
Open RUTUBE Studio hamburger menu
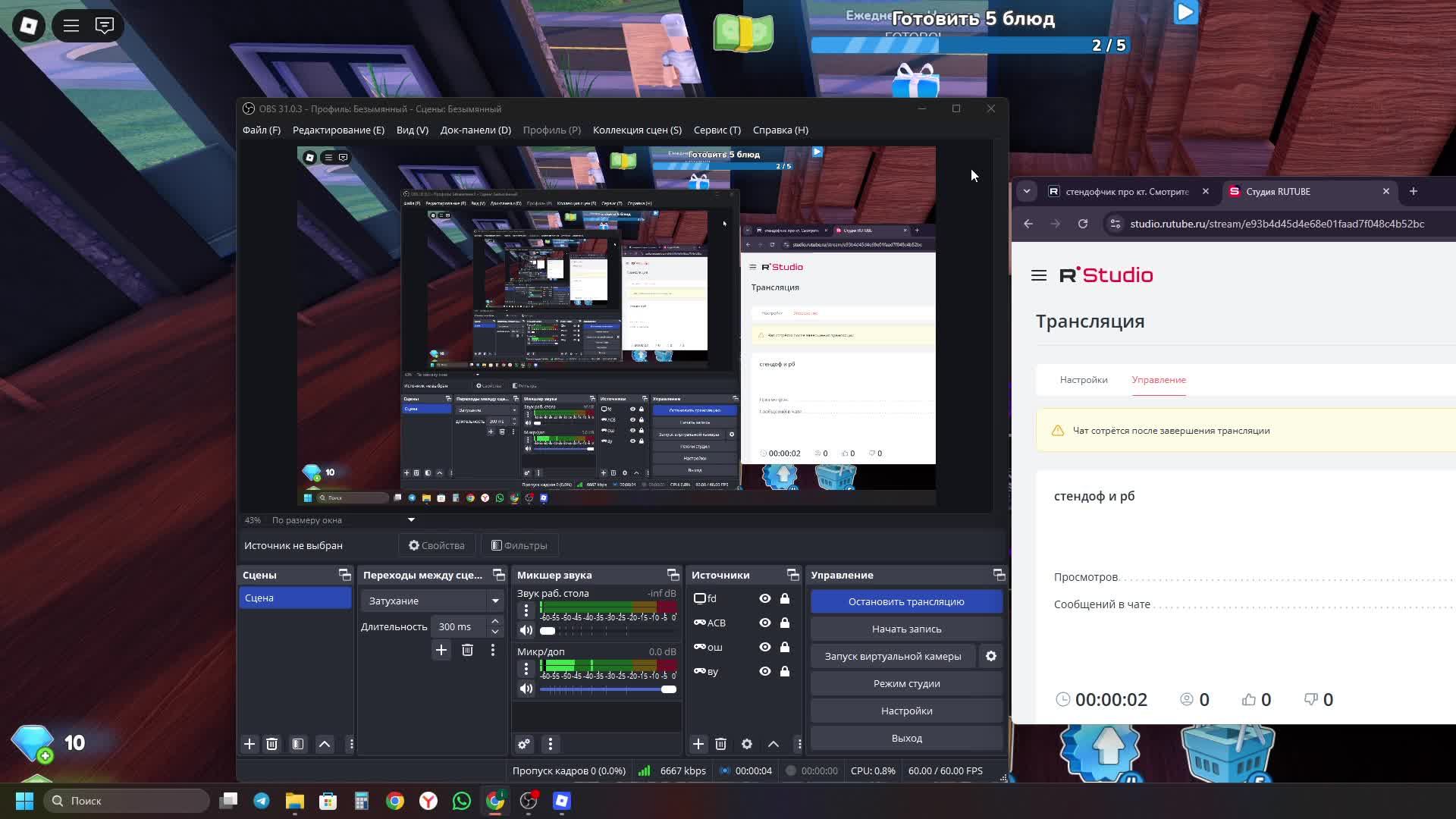pos(1038,275)
